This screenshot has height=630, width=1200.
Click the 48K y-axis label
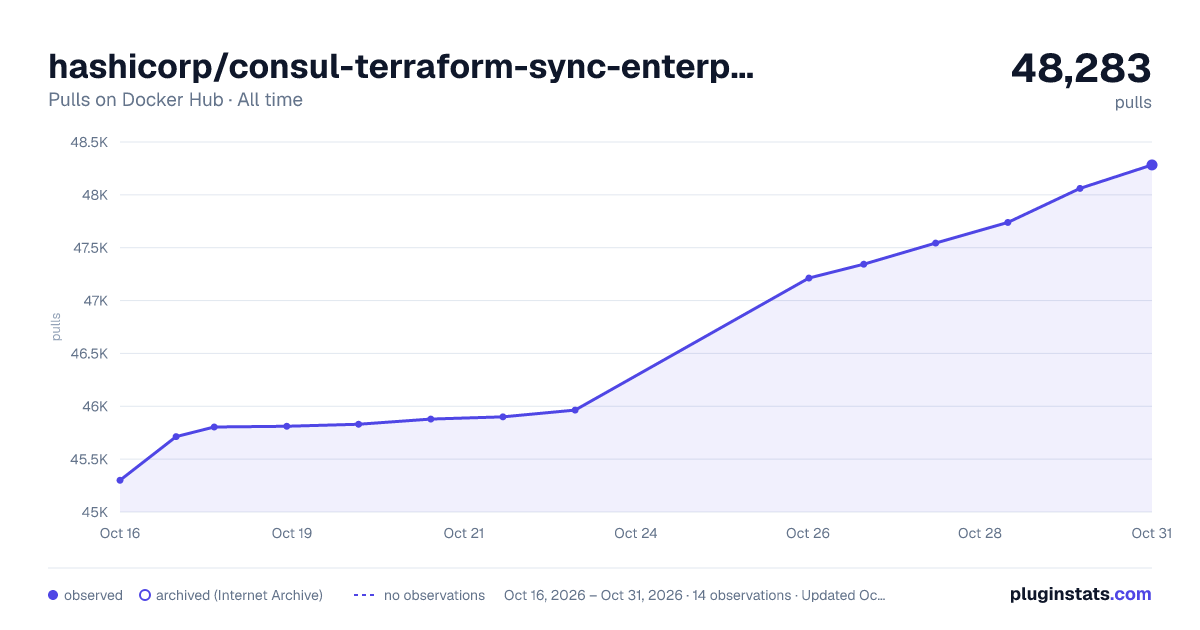tap(94, 195)
